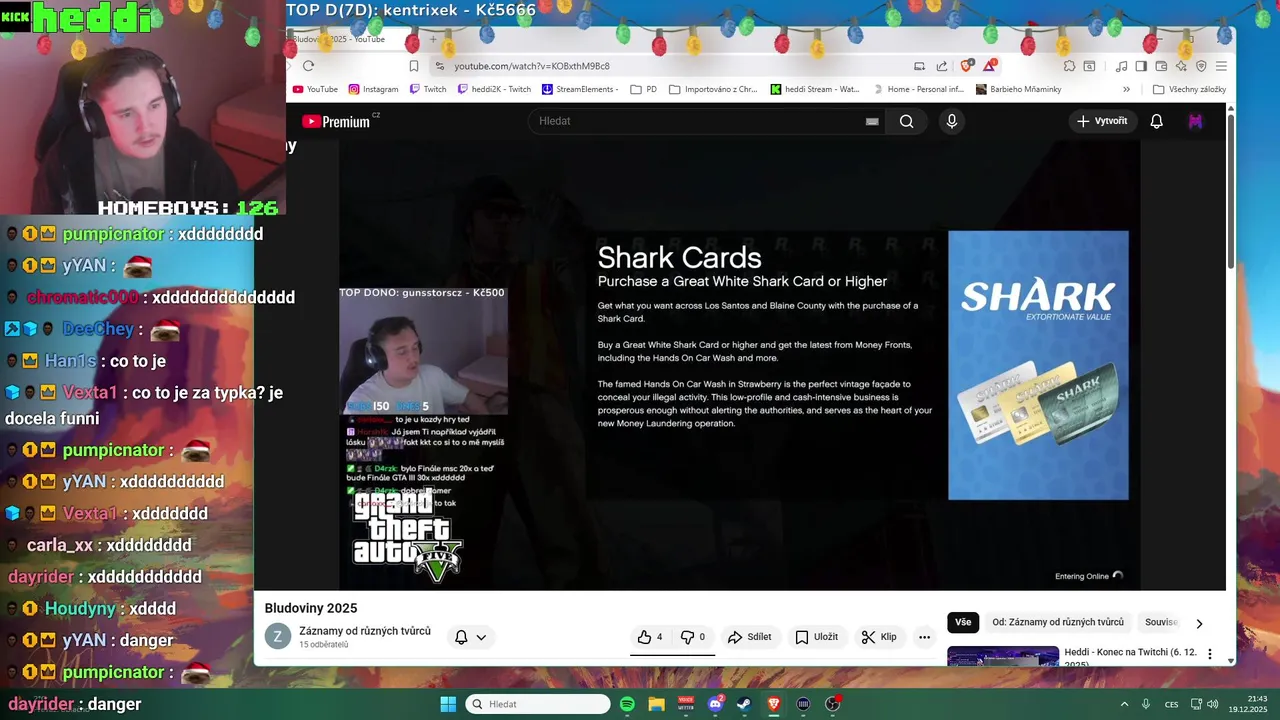This screenshot has height=720, width=1280.
Task: Open the subscription notification bell dropdown
Action: tap(471, 637)
